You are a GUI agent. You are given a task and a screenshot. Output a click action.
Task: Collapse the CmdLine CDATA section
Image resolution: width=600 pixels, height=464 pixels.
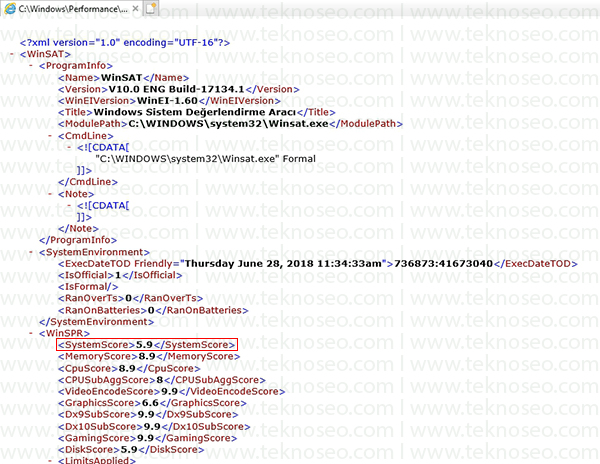[x=69, y=147]
